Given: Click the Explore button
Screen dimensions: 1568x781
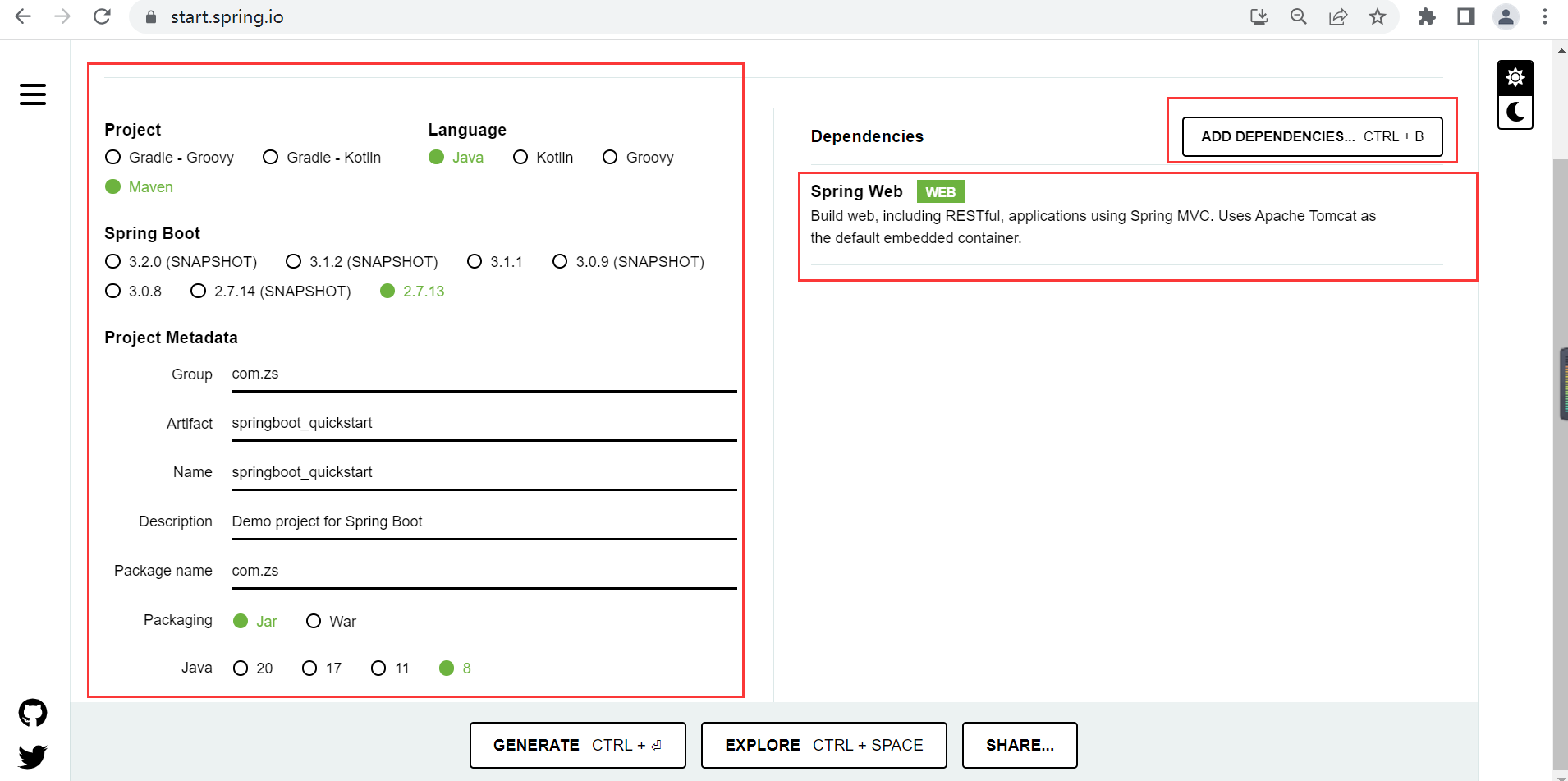Looking at the screenshot, I should pyautogui.click(x=823, y=745).
